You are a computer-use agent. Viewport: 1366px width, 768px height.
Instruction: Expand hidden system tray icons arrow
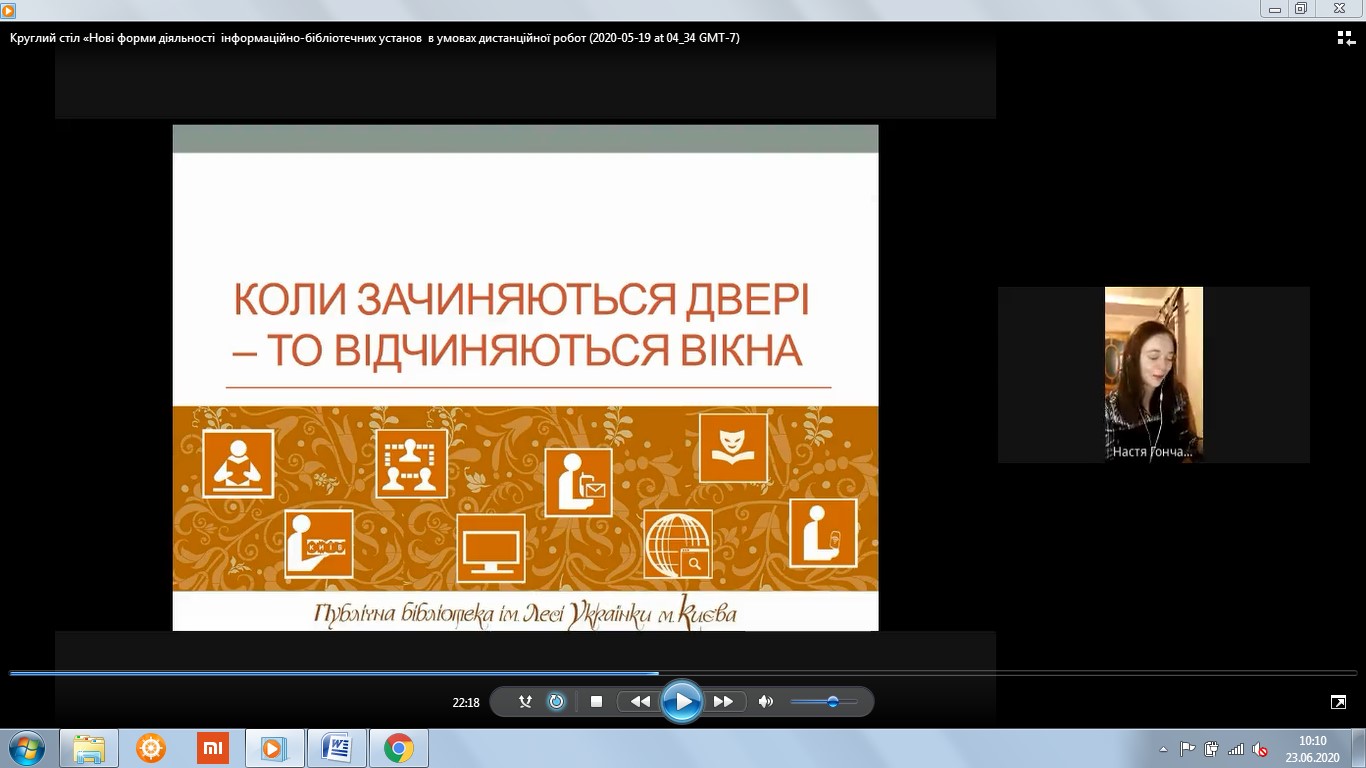tap(1163, 749)
